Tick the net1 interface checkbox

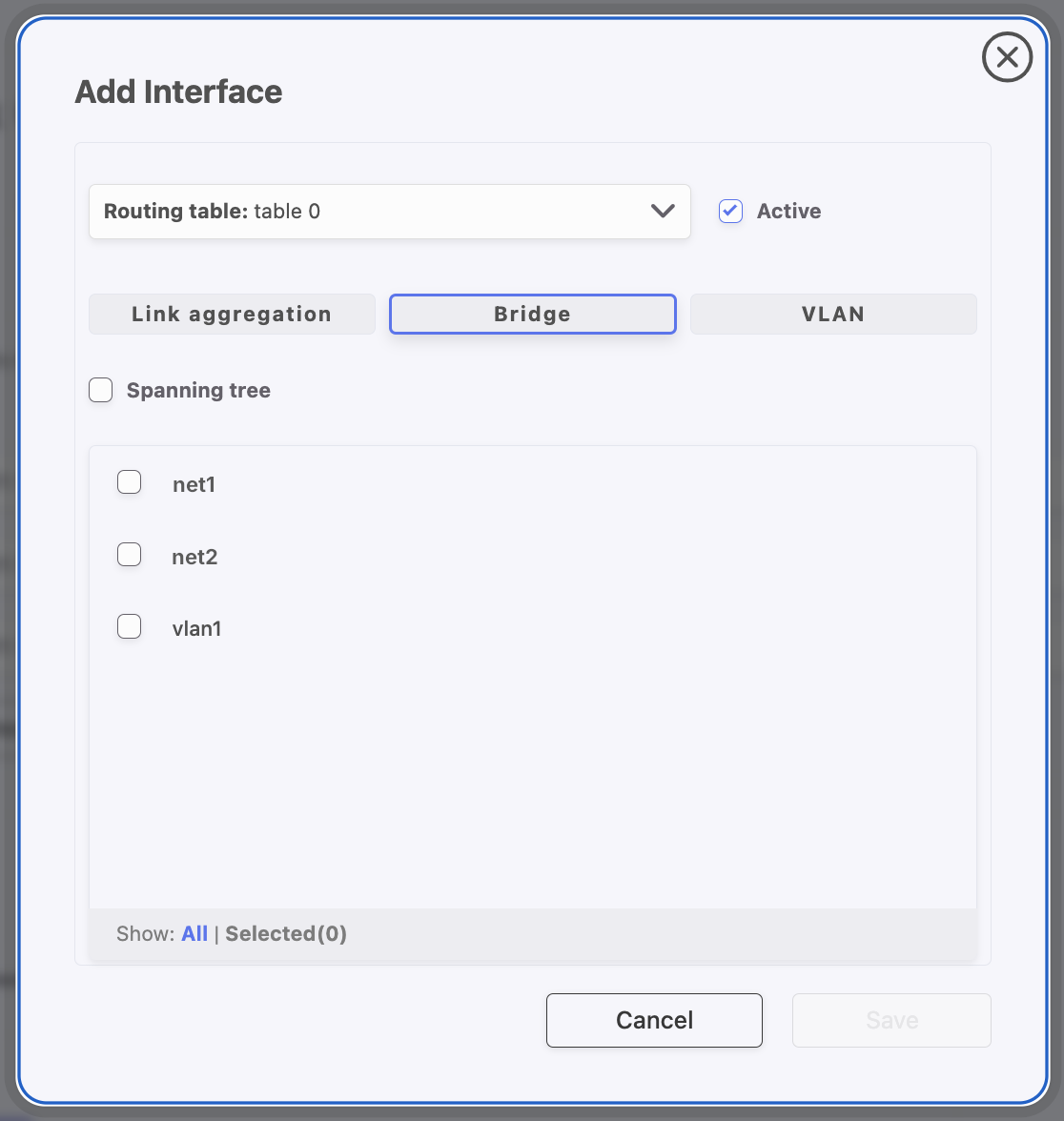pos(130,482)
